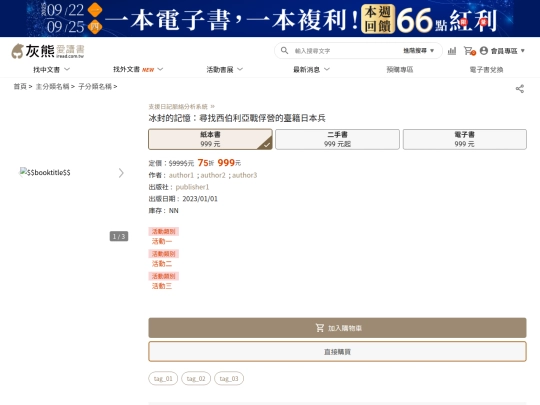Select the tag_01 tag
This screenshot has width=540, height=405.
coord(163,378)
